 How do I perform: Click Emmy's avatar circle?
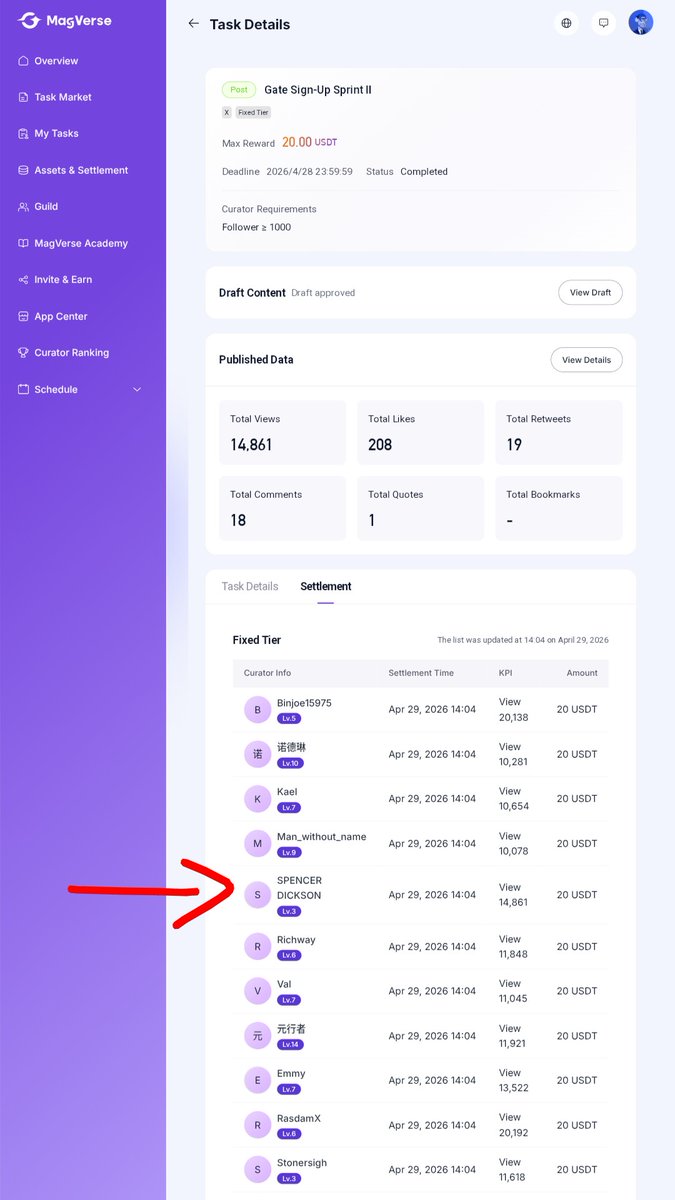[258, 1080]
